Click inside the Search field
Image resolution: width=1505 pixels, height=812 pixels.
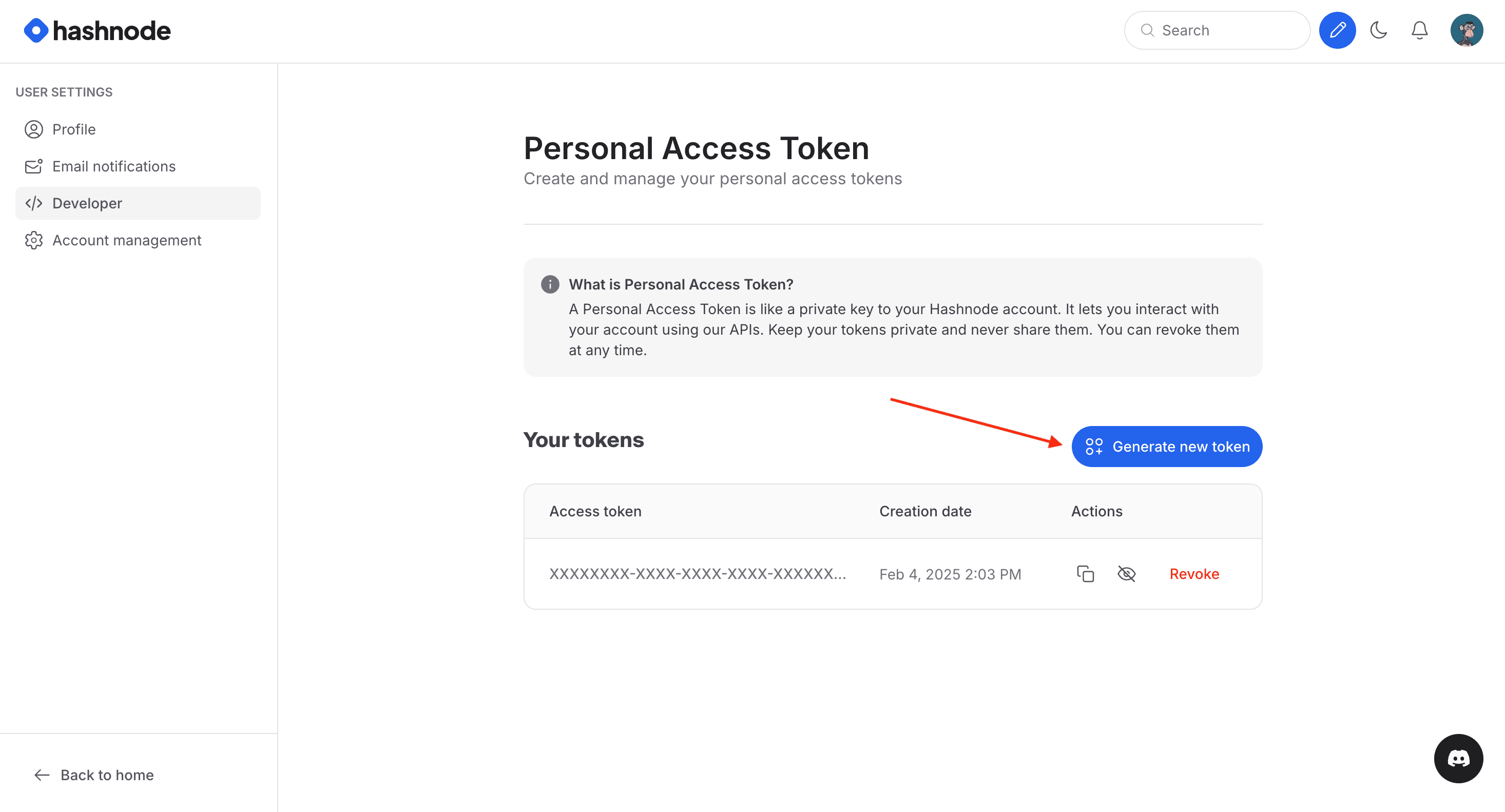pyautogui.click(x=1217, y=30)
